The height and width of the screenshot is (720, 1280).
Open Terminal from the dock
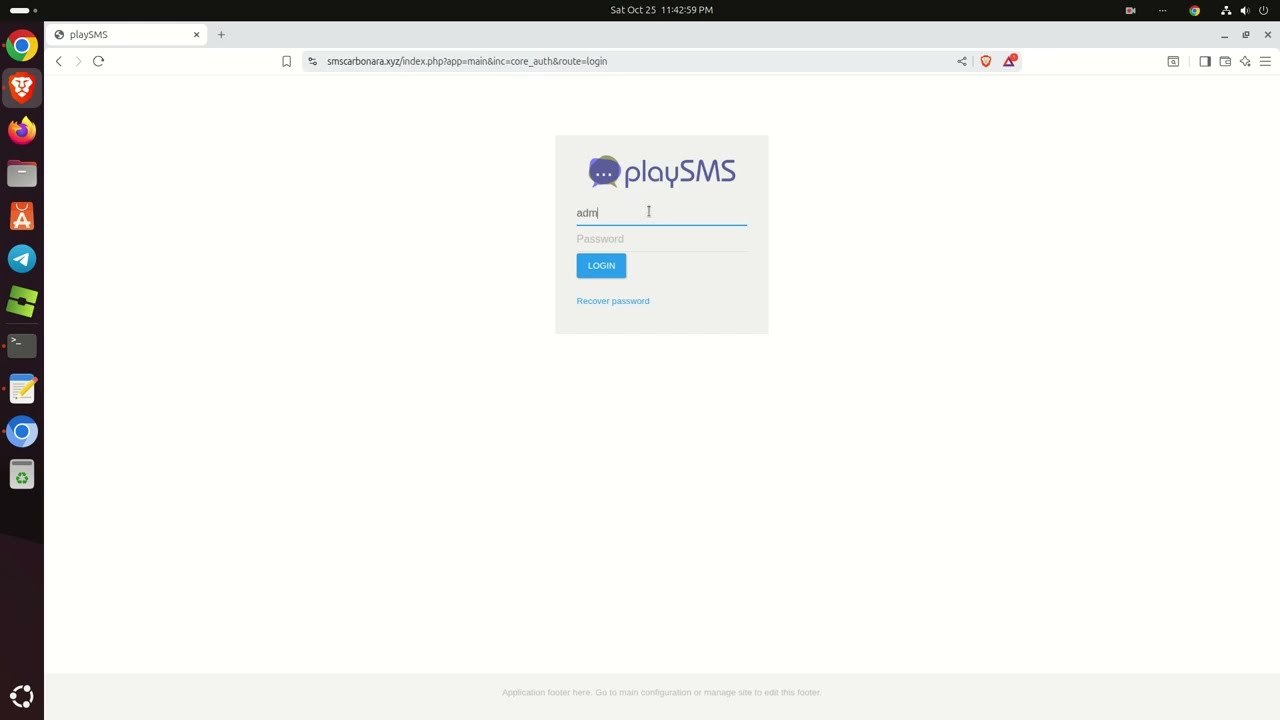point(22,345)
